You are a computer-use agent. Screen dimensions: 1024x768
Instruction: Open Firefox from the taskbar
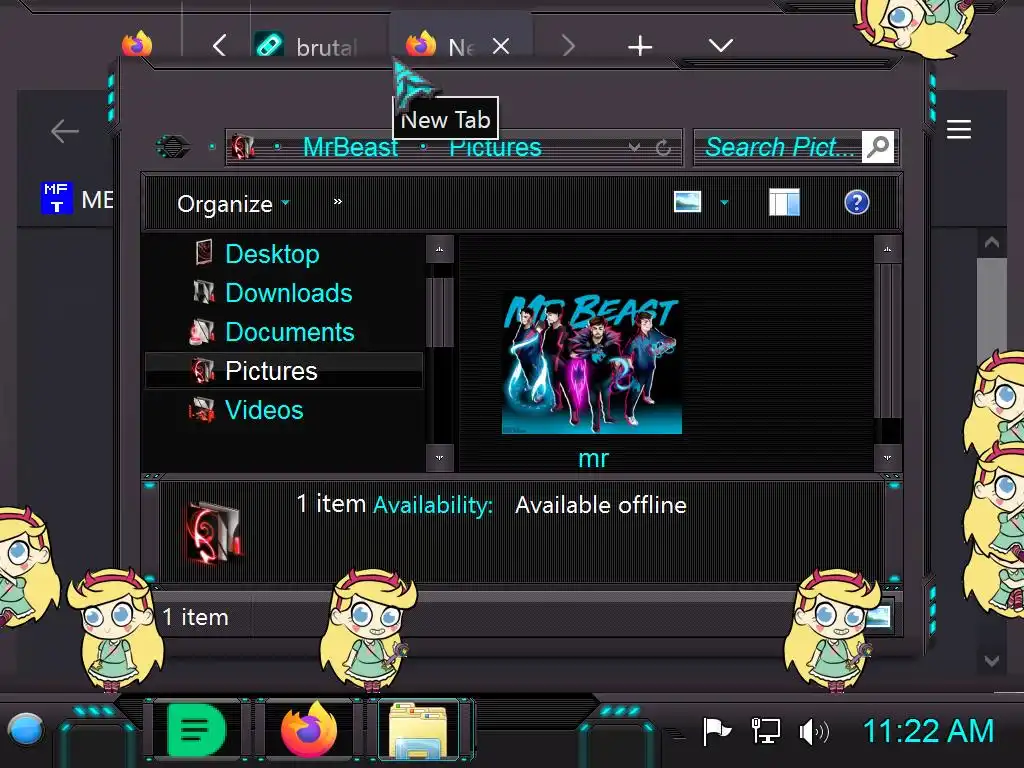(x=310, y=730)
